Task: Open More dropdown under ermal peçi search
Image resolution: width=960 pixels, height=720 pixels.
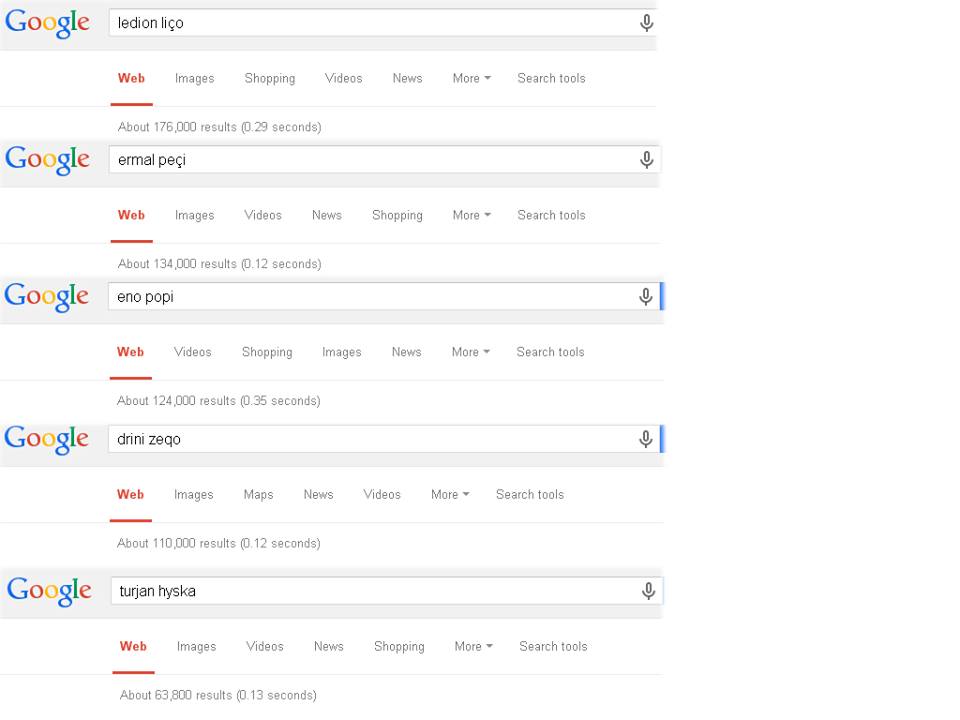Action: click(x=471, y=216)
